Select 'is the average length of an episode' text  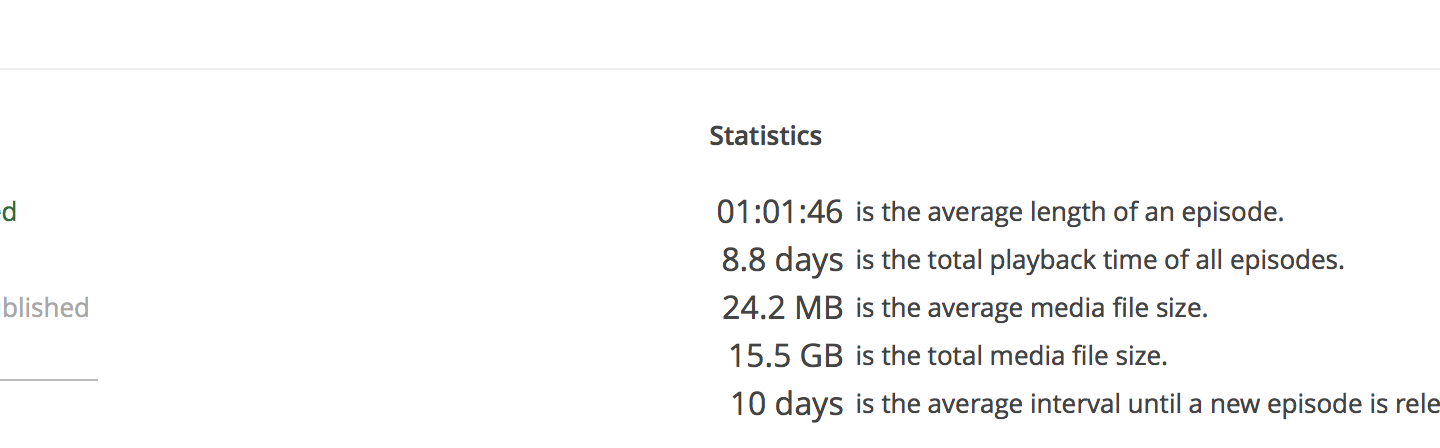1068,212
